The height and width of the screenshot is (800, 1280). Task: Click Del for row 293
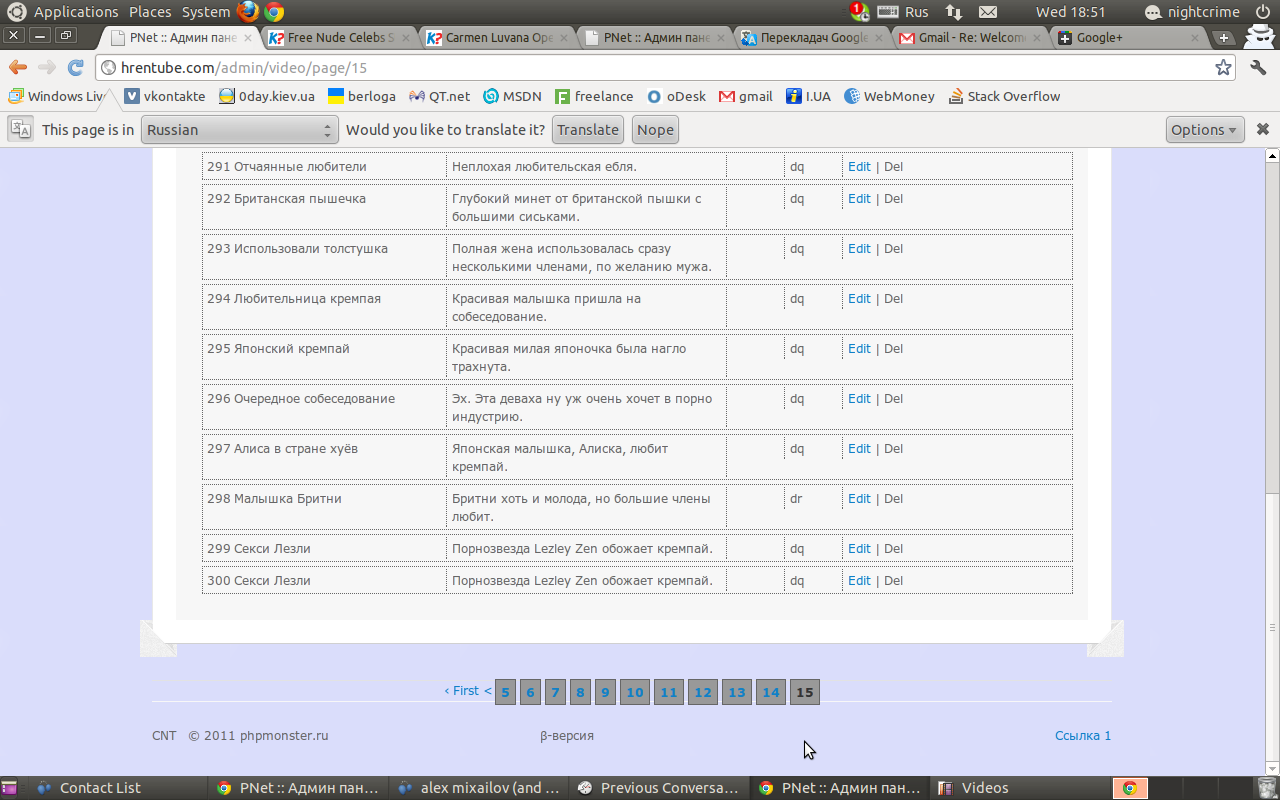point(893,249)
